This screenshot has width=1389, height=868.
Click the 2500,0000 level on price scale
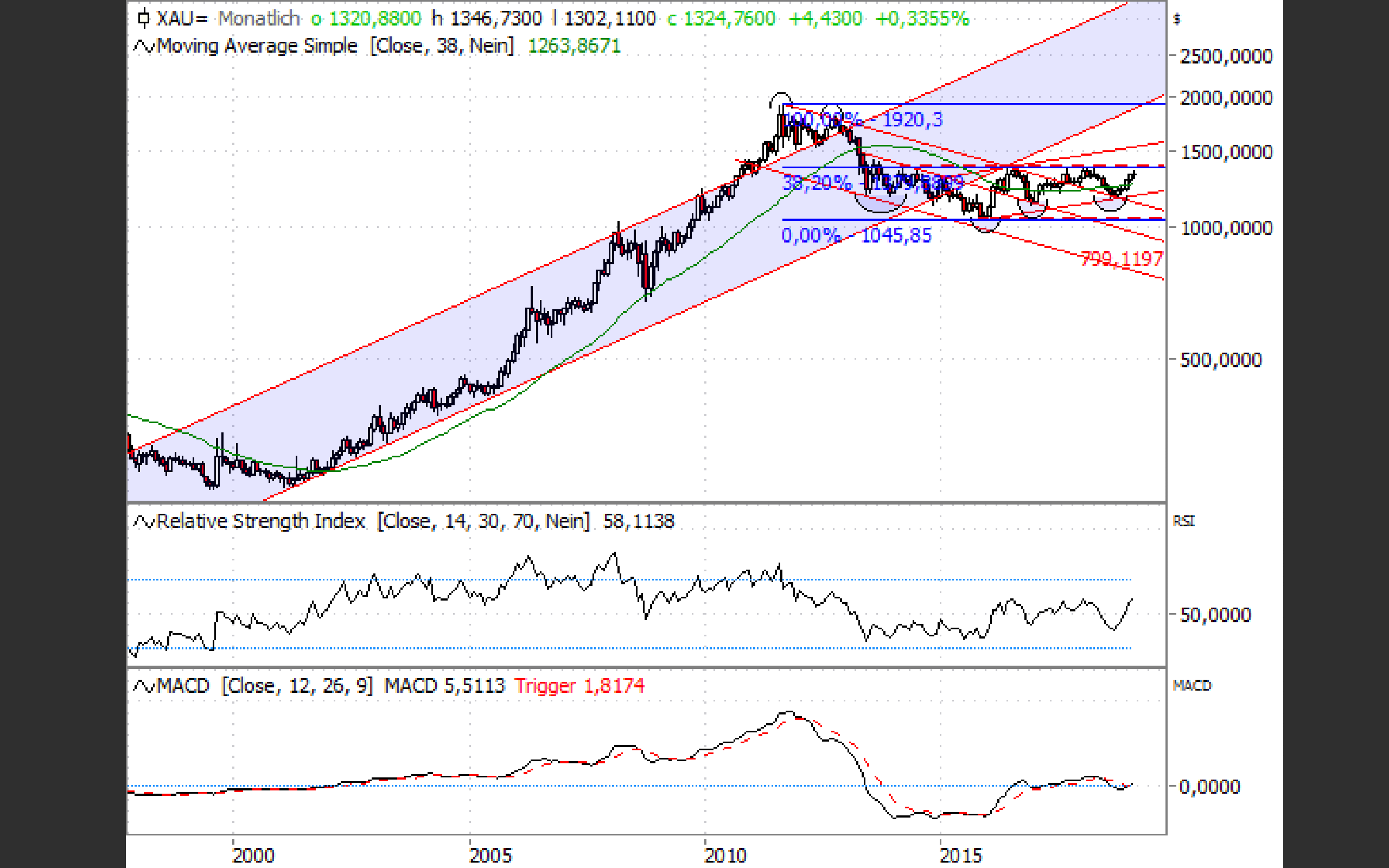click(x=1226, y=56)
